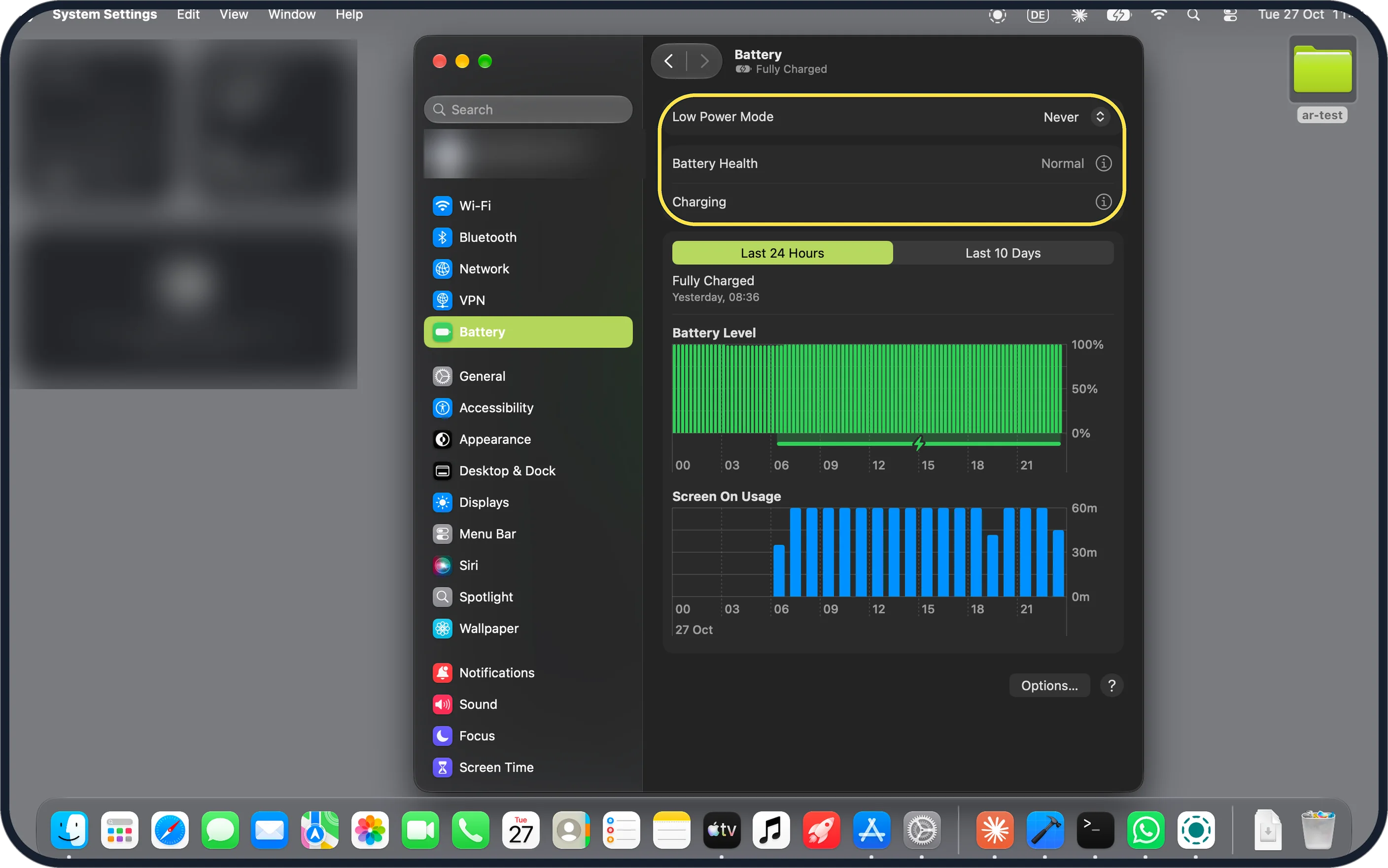Open Terminal from the Dock
Viewport: 1388px width, 868px height.
point(1095,830)
